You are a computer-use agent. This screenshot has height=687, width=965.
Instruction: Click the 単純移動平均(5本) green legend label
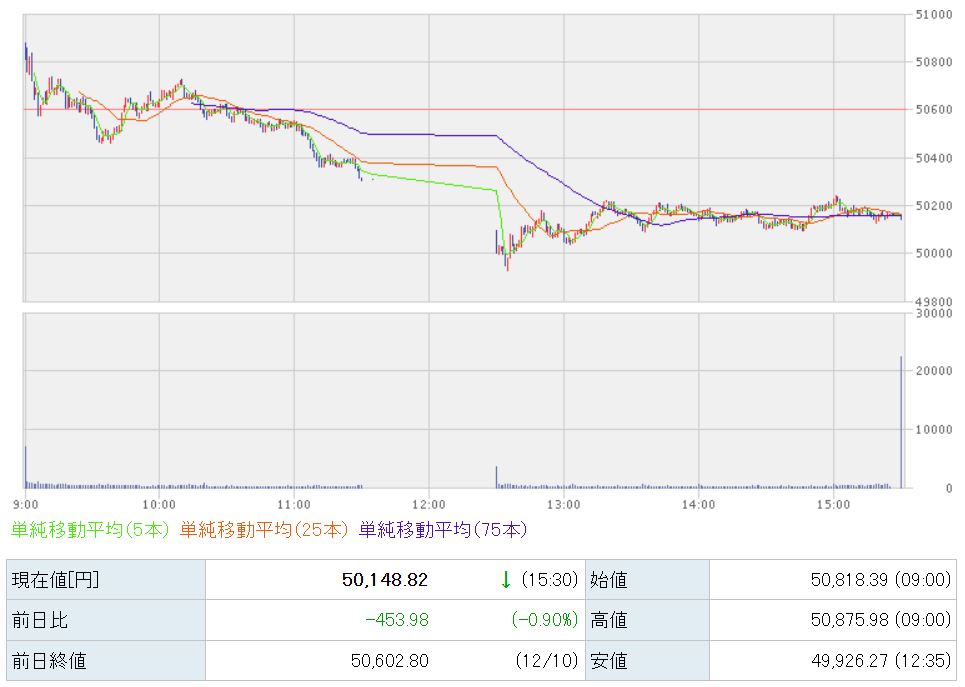[90, 529]
